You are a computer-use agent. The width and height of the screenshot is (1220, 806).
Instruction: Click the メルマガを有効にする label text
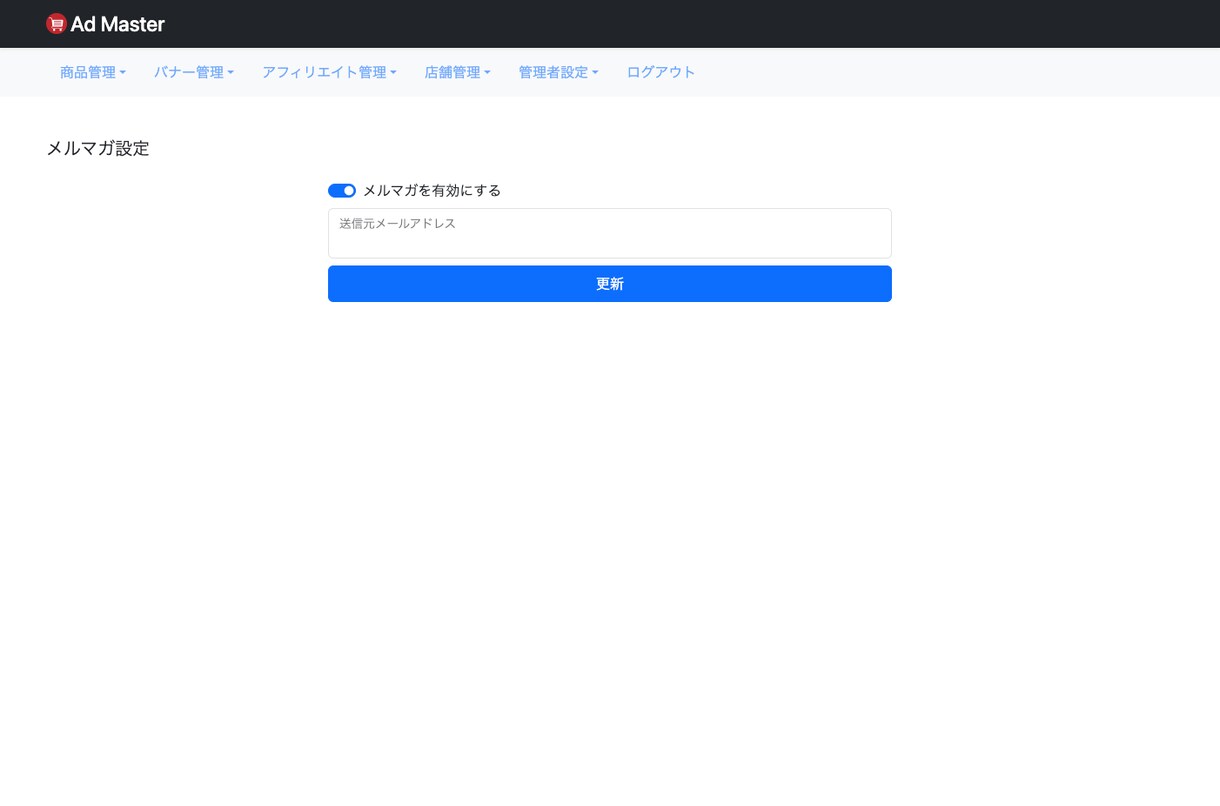point(431,190)
